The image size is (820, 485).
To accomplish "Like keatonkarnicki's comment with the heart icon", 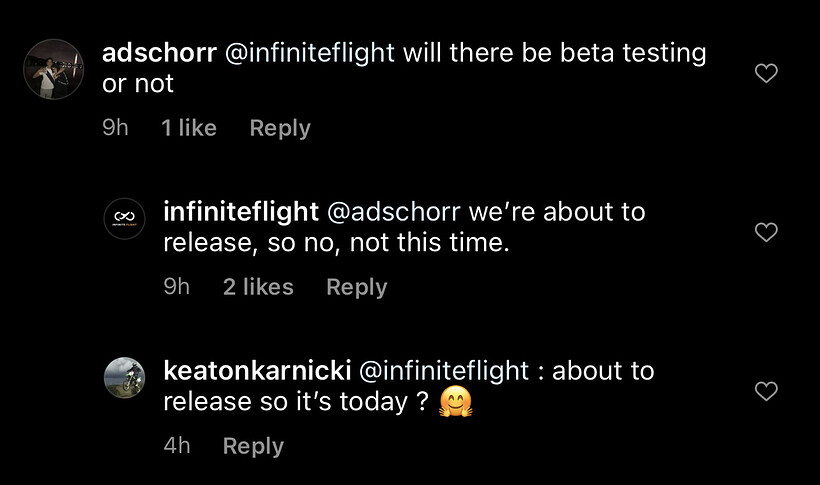I will coord(766,391).
